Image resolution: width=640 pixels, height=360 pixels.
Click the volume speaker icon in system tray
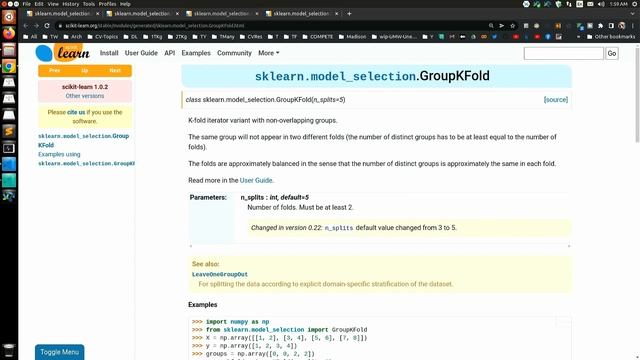(601, 4)
